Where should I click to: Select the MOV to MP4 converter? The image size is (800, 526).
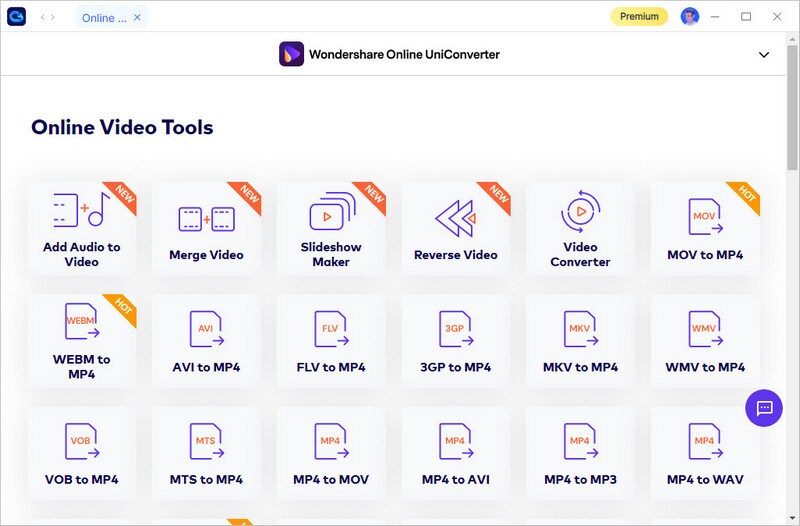tap(705, 229)
